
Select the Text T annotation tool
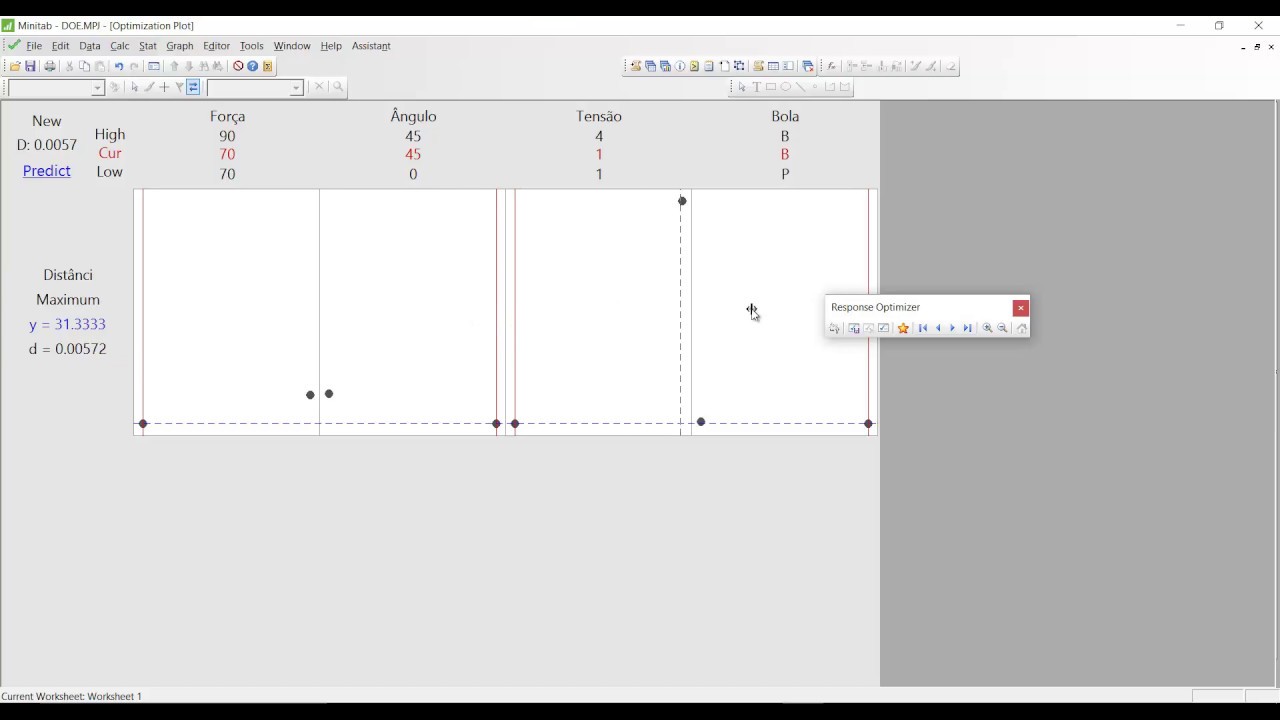[x=756, y=87]
